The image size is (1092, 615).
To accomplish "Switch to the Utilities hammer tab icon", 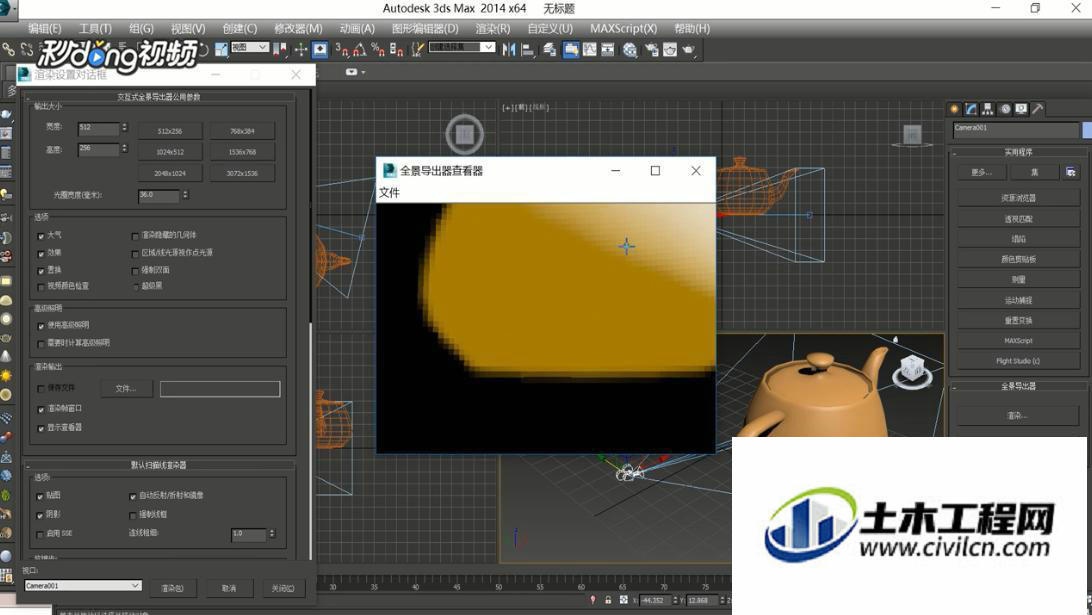I will pyautogui.click(x=1038, y=109).
